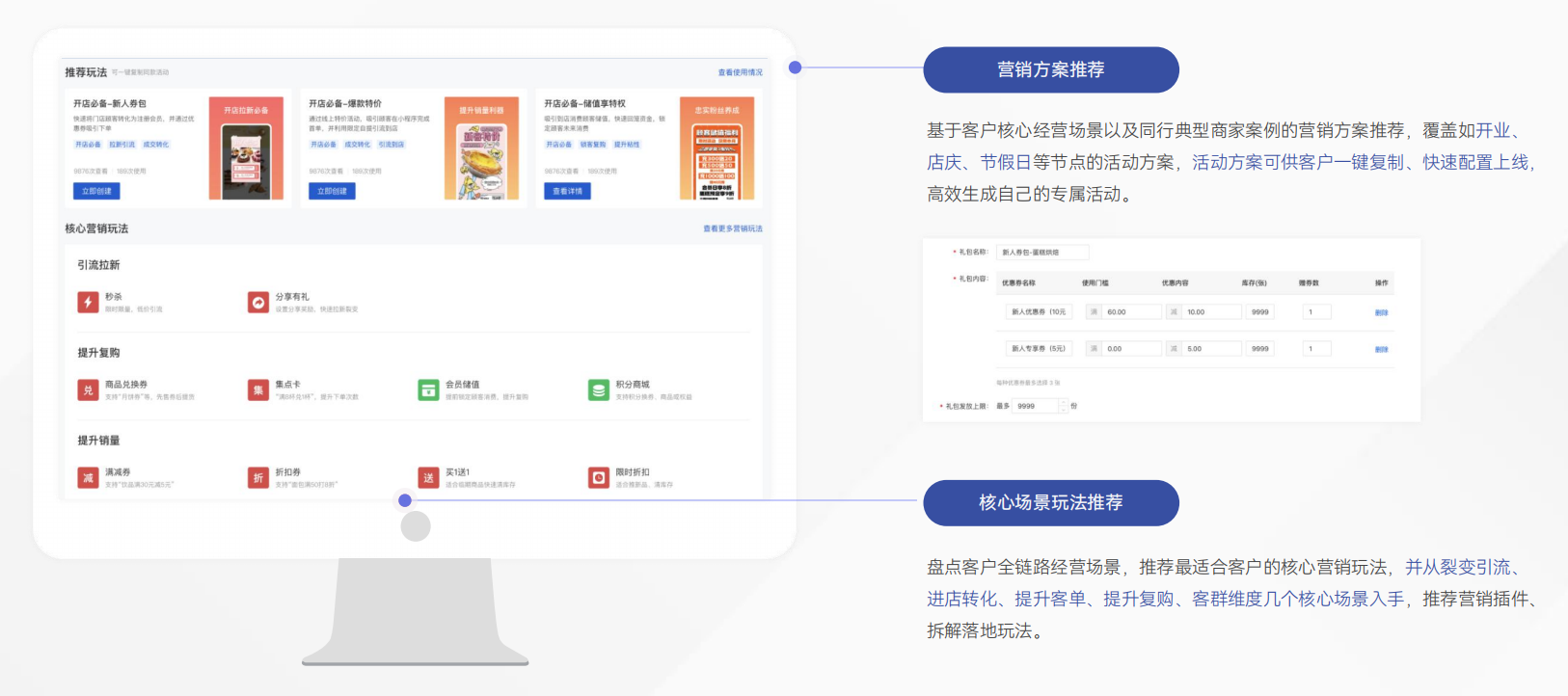1568x696 pixels.
Task: Click the 礼包发放上限 stepper arrows
Action: 1064,407
